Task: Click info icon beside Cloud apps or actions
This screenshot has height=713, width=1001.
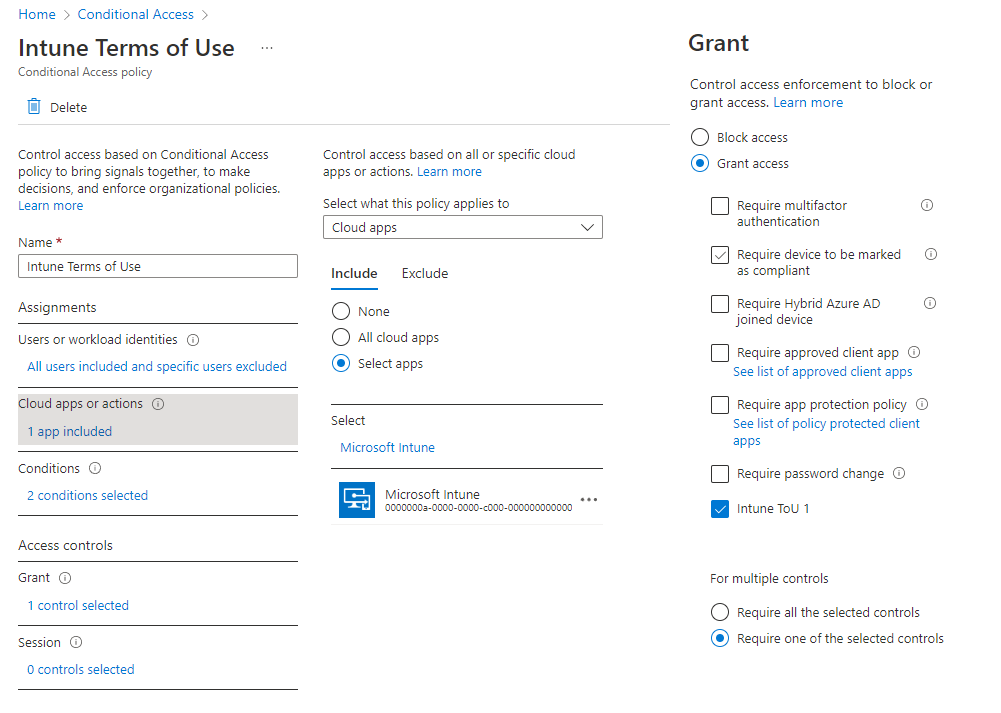Action: [158, 404]
